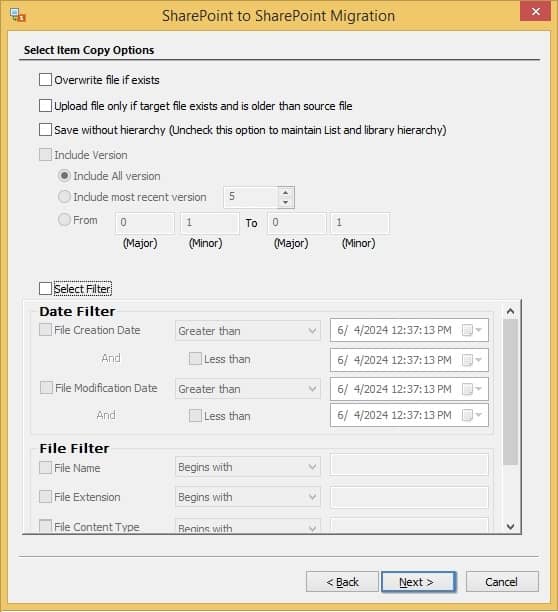Enable Overwrite file if exists
The width and height of the screenshot is (558, 612).
(x=45, y=80)
